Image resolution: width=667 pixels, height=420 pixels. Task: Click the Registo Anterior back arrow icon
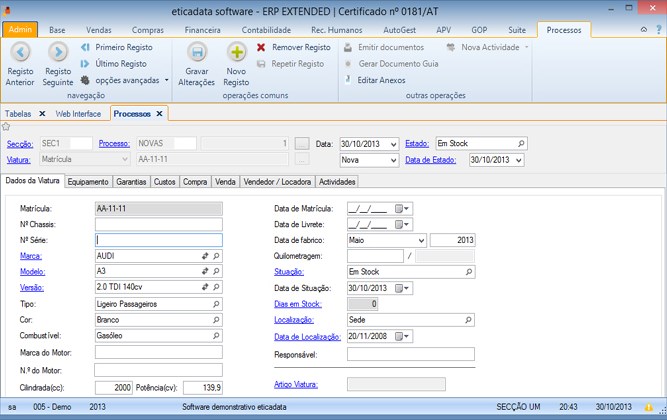point(20,51)
